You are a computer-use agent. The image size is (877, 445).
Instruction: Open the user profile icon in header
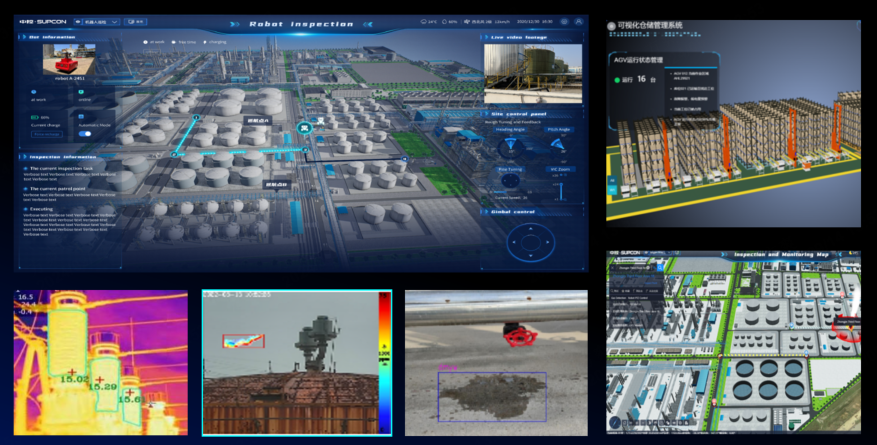pyautogui.click(x=578, y=21)
